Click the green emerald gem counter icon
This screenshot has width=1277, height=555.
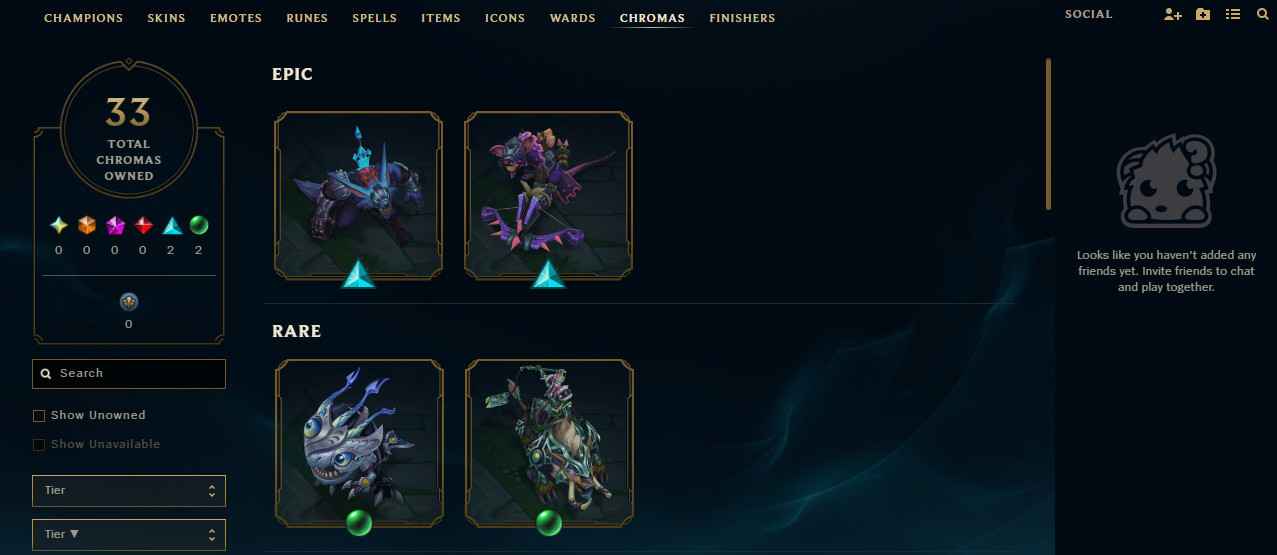coord(199,226)
